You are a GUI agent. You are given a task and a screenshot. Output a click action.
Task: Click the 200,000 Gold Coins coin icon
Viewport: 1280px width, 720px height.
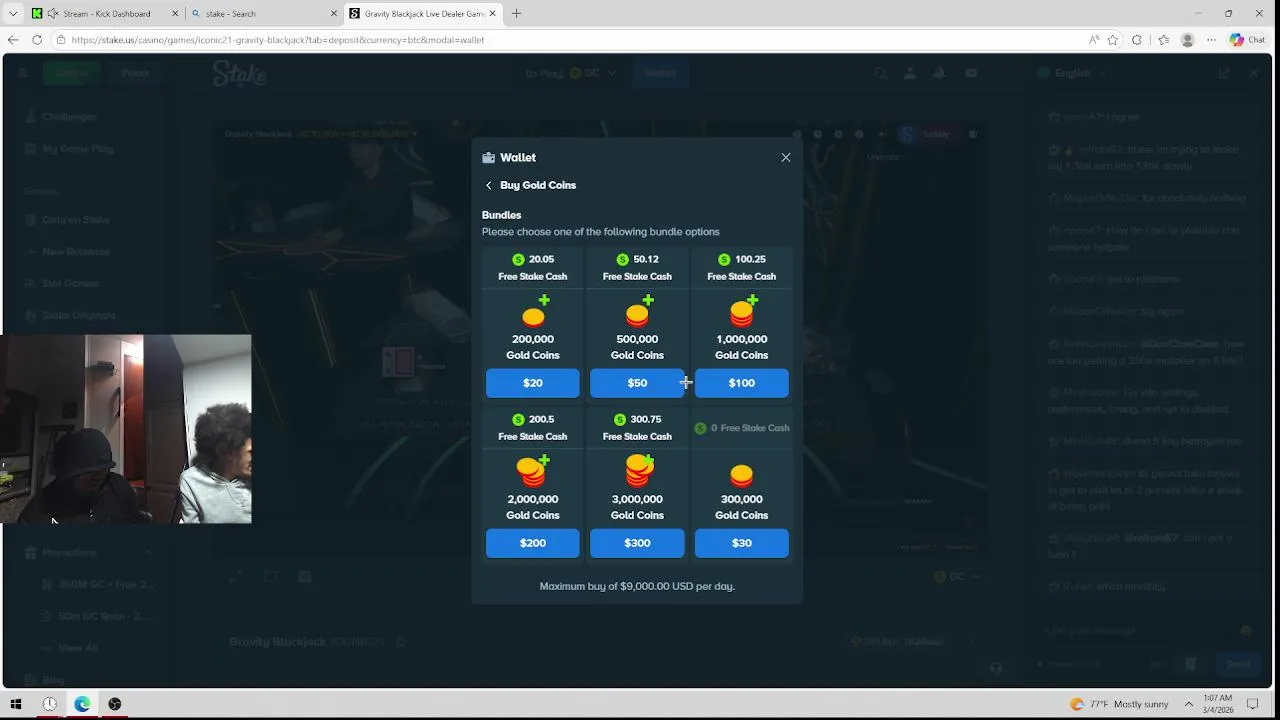point(535,312)
